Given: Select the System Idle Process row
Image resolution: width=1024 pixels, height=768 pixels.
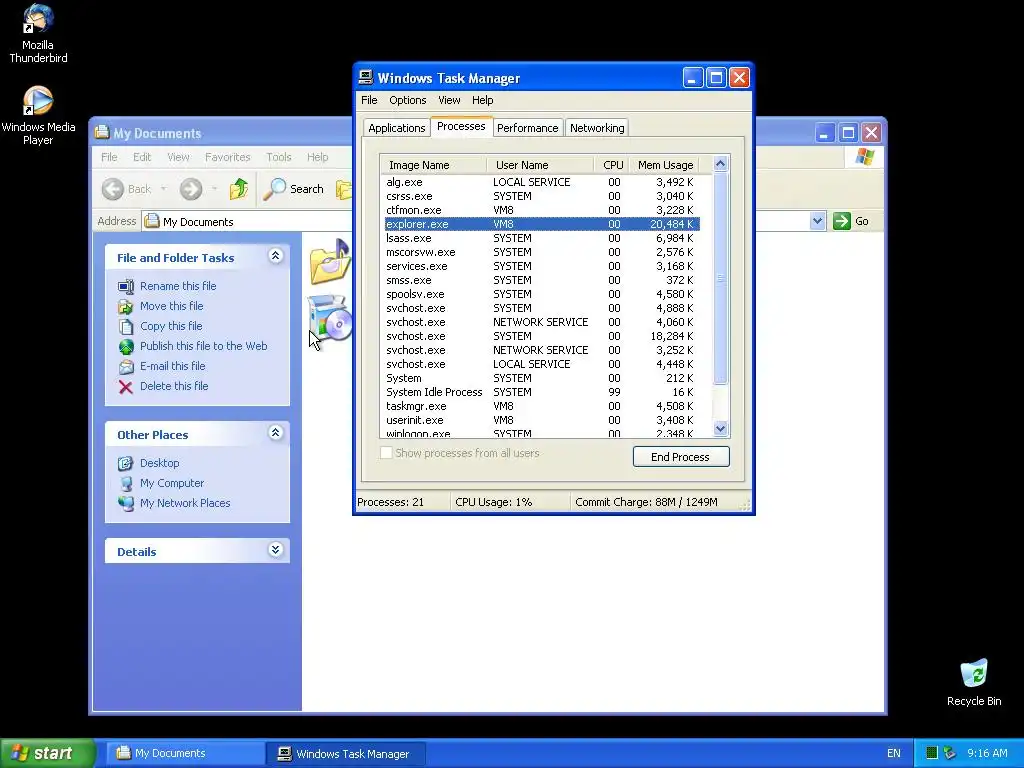Looking at the screenshot, I should pos(542,392).
